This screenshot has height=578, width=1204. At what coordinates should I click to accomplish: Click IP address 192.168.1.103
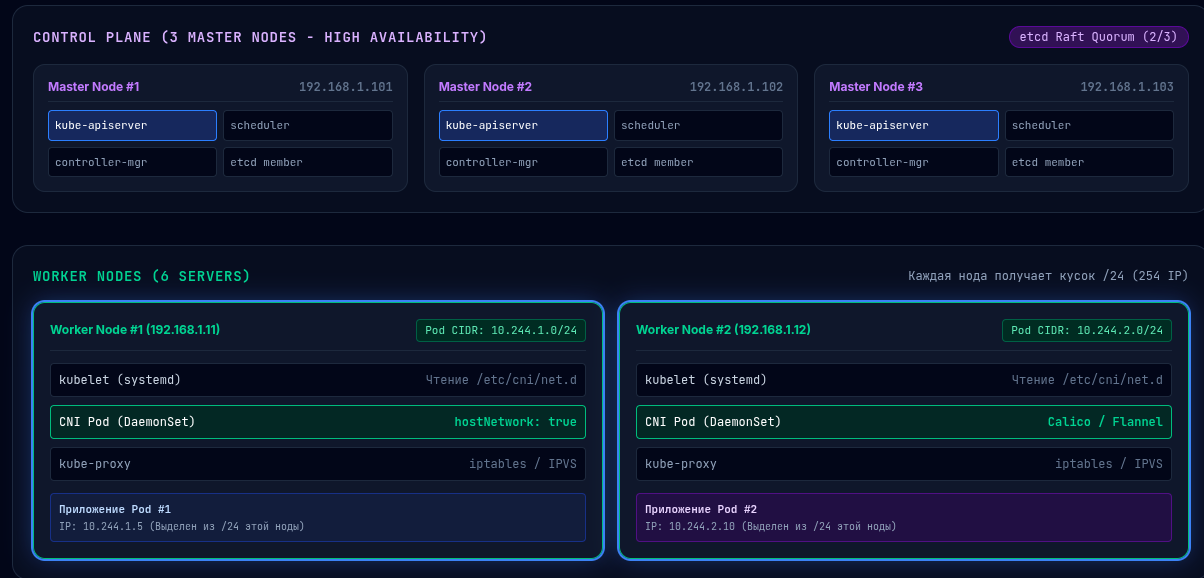pos(1127,87)
